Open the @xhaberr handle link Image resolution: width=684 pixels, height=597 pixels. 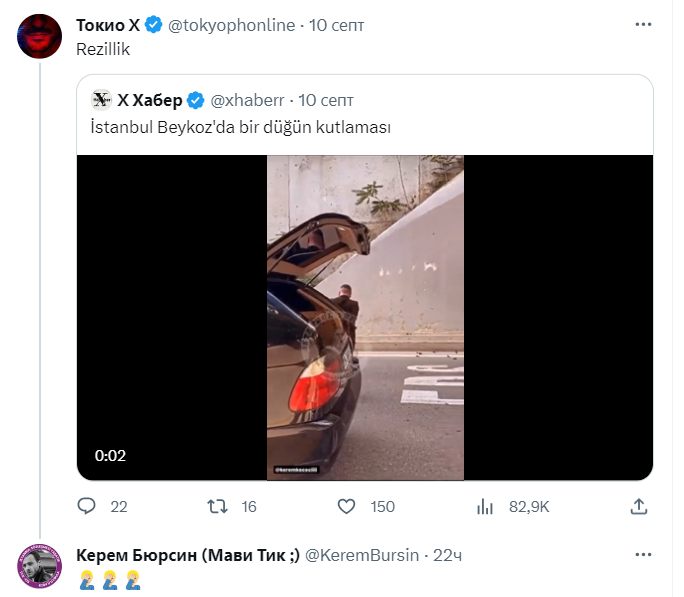point(247,100)
